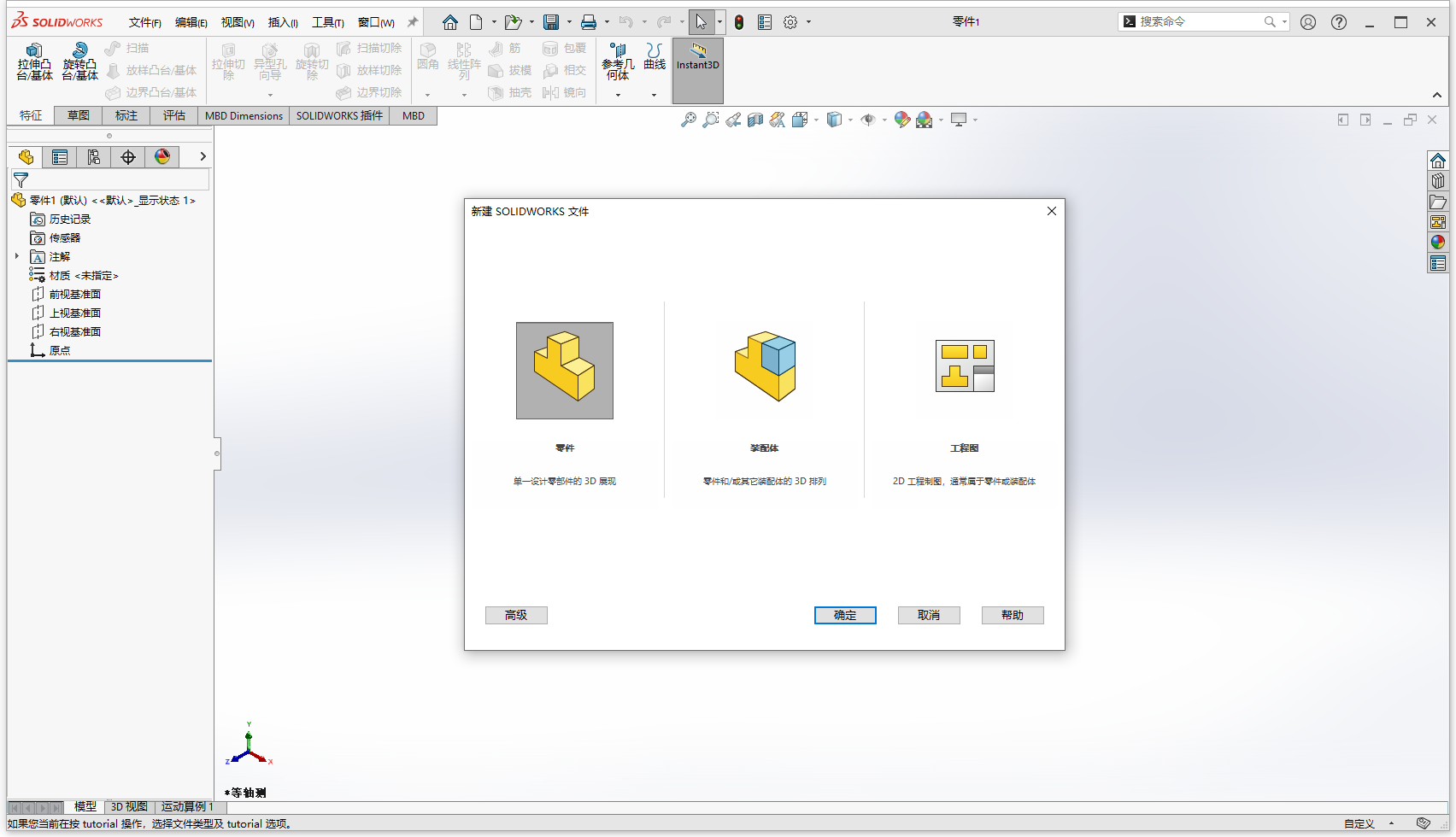Expand the 注解 tree node
Viewport: 1456px width, 837px height.
tap(16, 256)
